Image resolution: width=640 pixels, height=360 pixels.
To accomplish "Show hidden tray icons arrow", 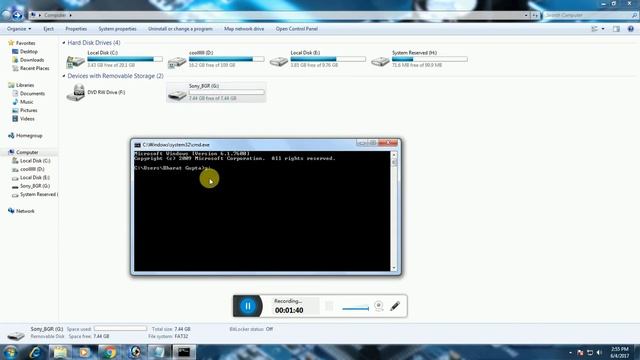I will tap(570, 352).
